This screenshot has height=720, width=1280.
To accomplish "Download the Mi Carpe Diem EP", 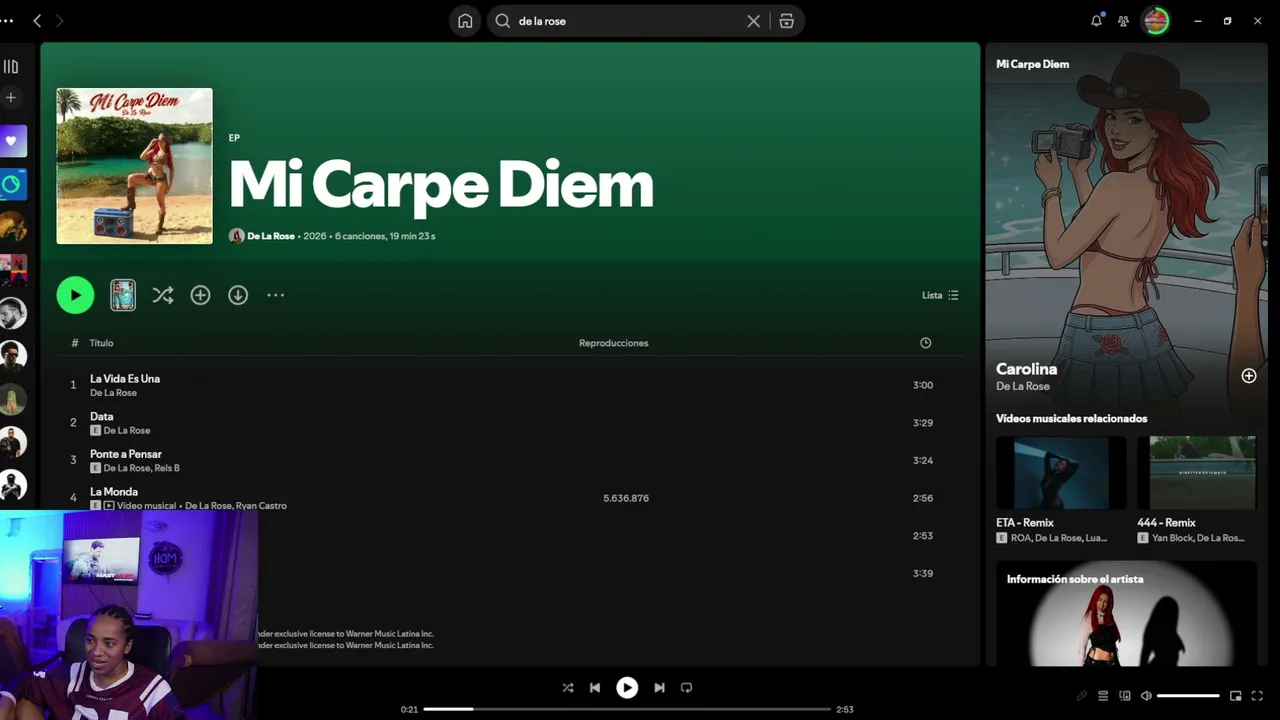I will point(238,295).
